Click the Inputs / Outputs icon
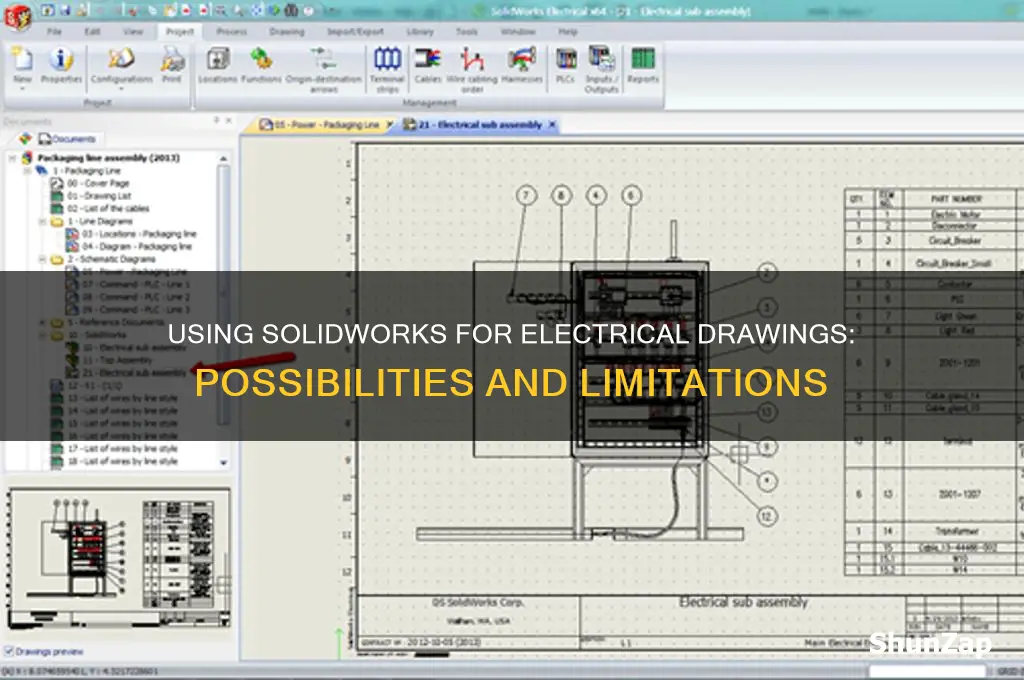 tap(601, 58)
